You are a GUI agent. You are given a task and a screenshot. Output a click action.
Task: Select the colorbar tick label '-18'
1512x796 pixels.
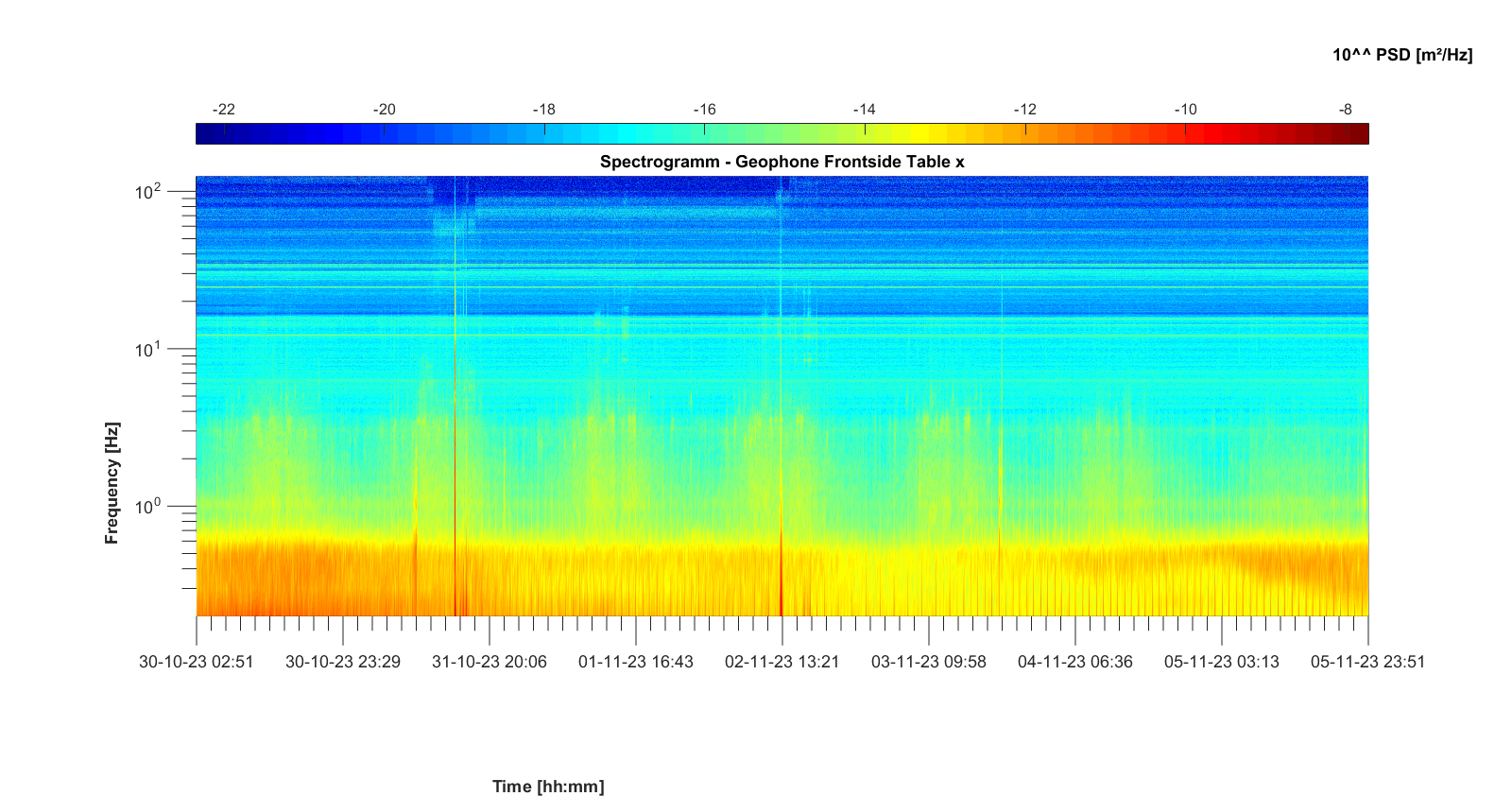(544, 110)
